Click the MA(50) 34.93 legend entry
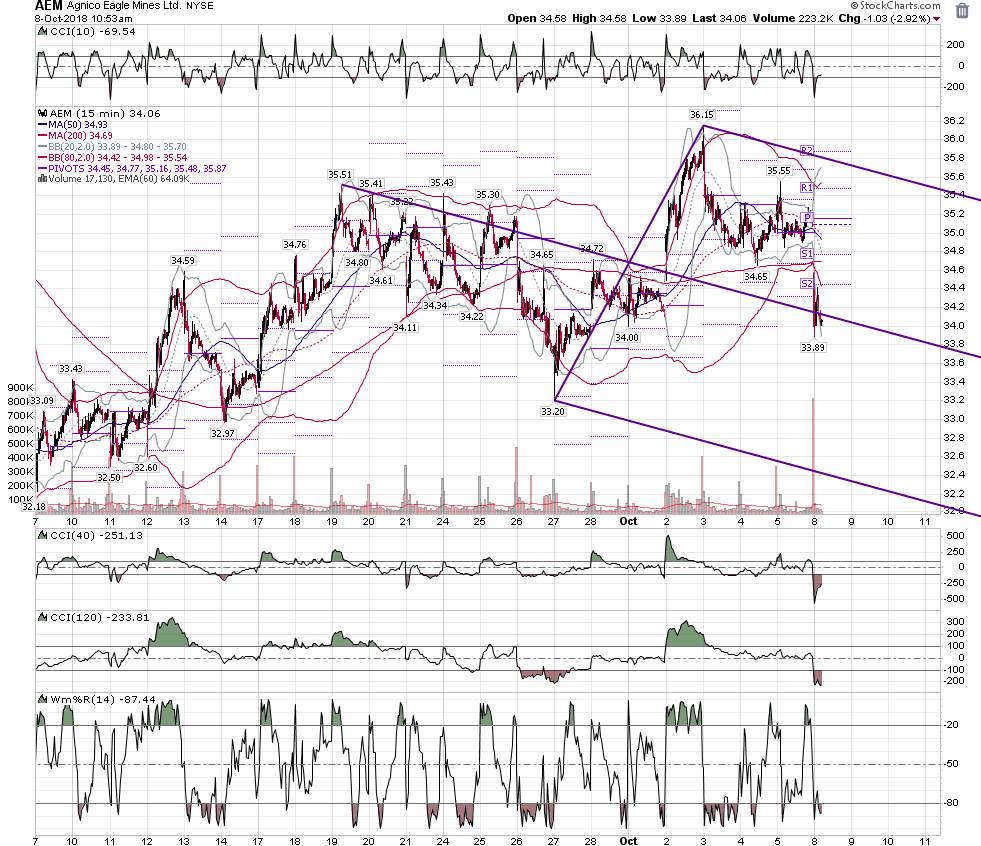The image size is (981, 846). [78, 125]
